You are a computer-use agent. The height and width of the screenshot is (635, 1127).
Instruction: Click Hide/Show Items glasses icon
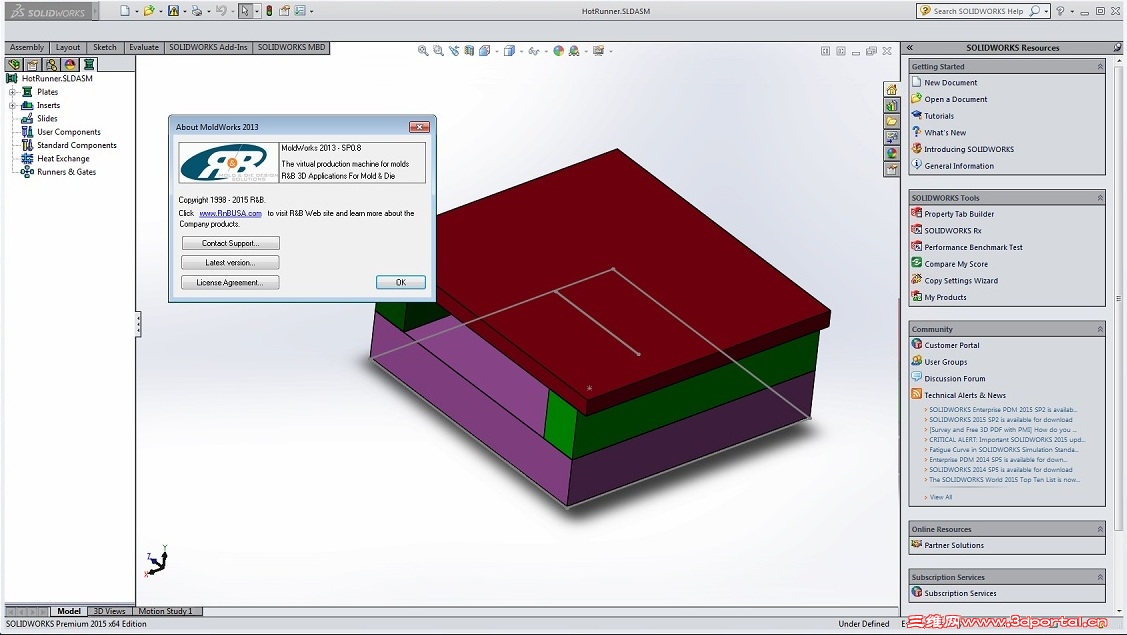click(533, 51)
